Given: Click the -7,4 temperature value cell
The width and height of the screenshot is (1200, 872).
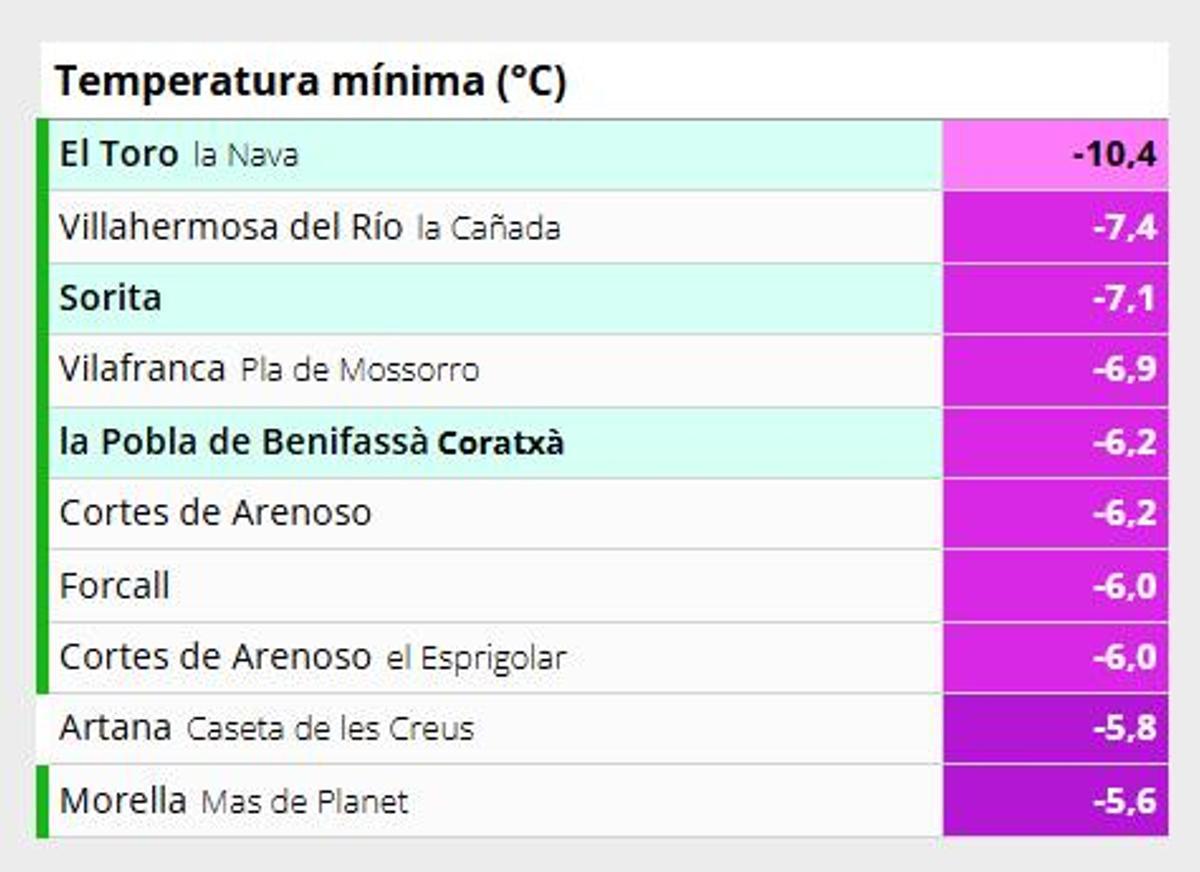Looking at the screenshot, I should [1124, 227].
